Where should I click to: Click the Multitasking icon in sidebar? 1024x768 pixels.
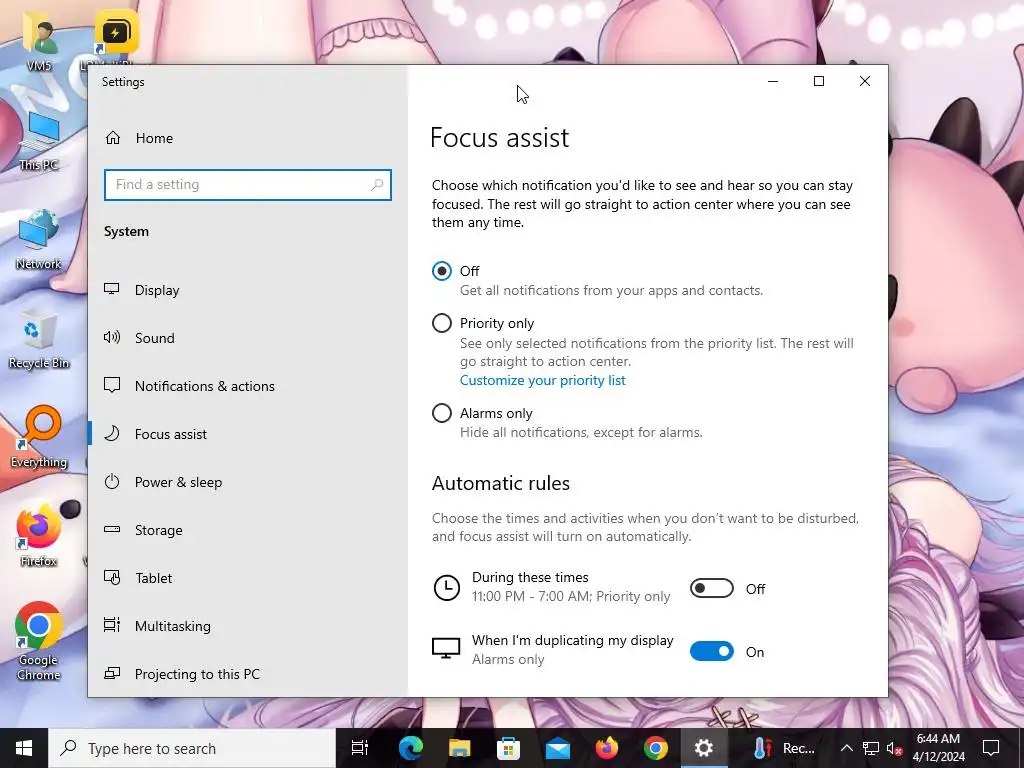pos(112,626)
